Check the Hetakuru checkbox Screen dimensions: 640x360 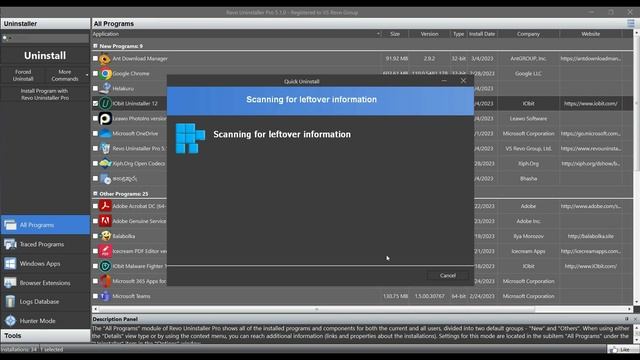coord(95,89)
